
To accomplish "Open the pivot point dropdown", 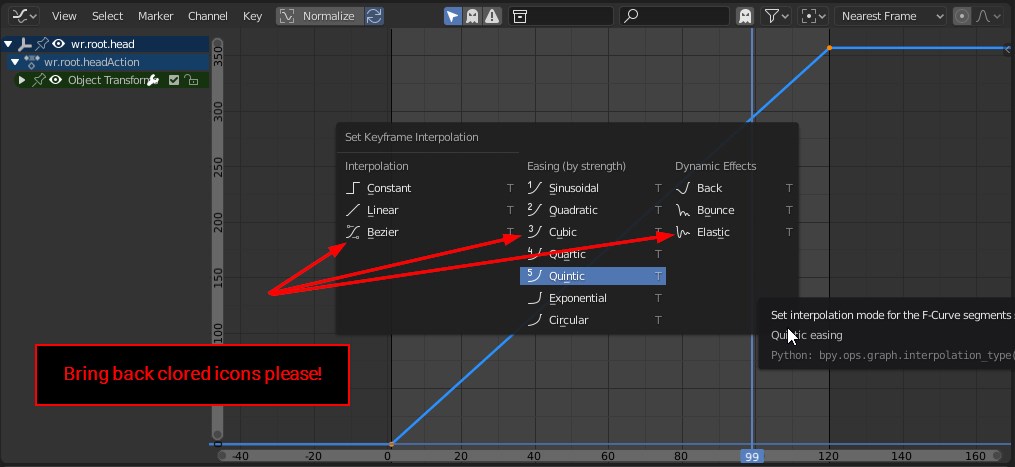I will click(x=814, y=16).
